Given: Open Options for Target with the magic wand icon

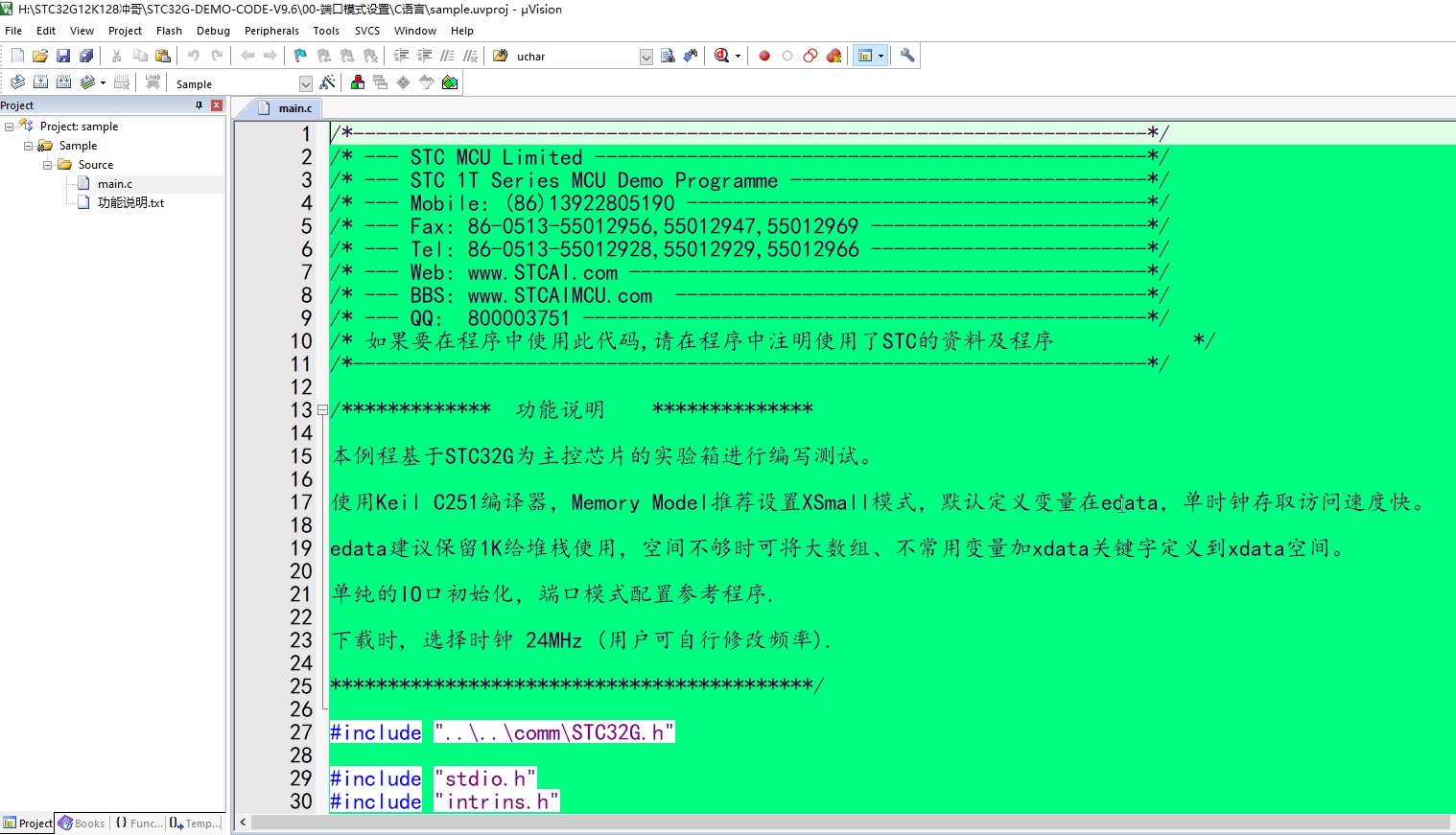Looking at the screenshot, I should tap(327, 82).
